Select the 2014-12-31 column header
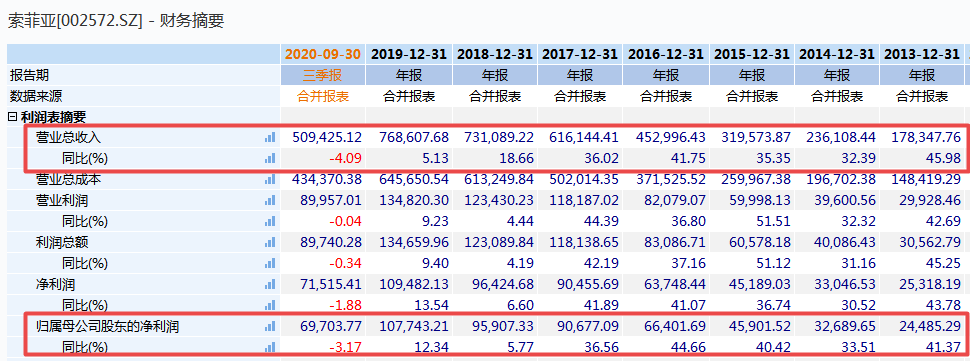This screenshot has height=361, width=970. click(x=837, y=54)
